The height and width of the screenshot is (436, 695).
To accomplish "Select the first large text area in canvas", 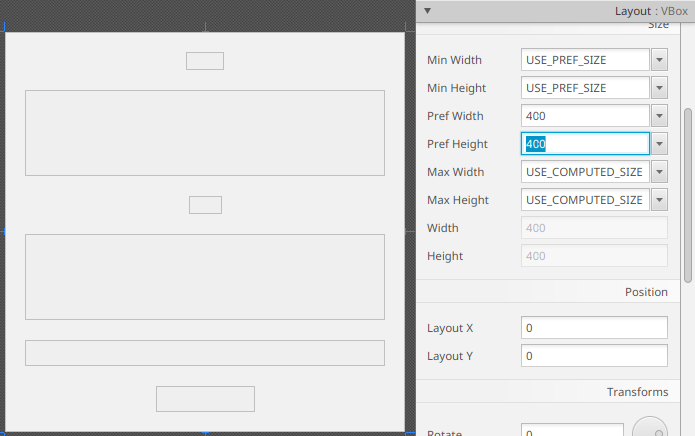I will 205,119.
